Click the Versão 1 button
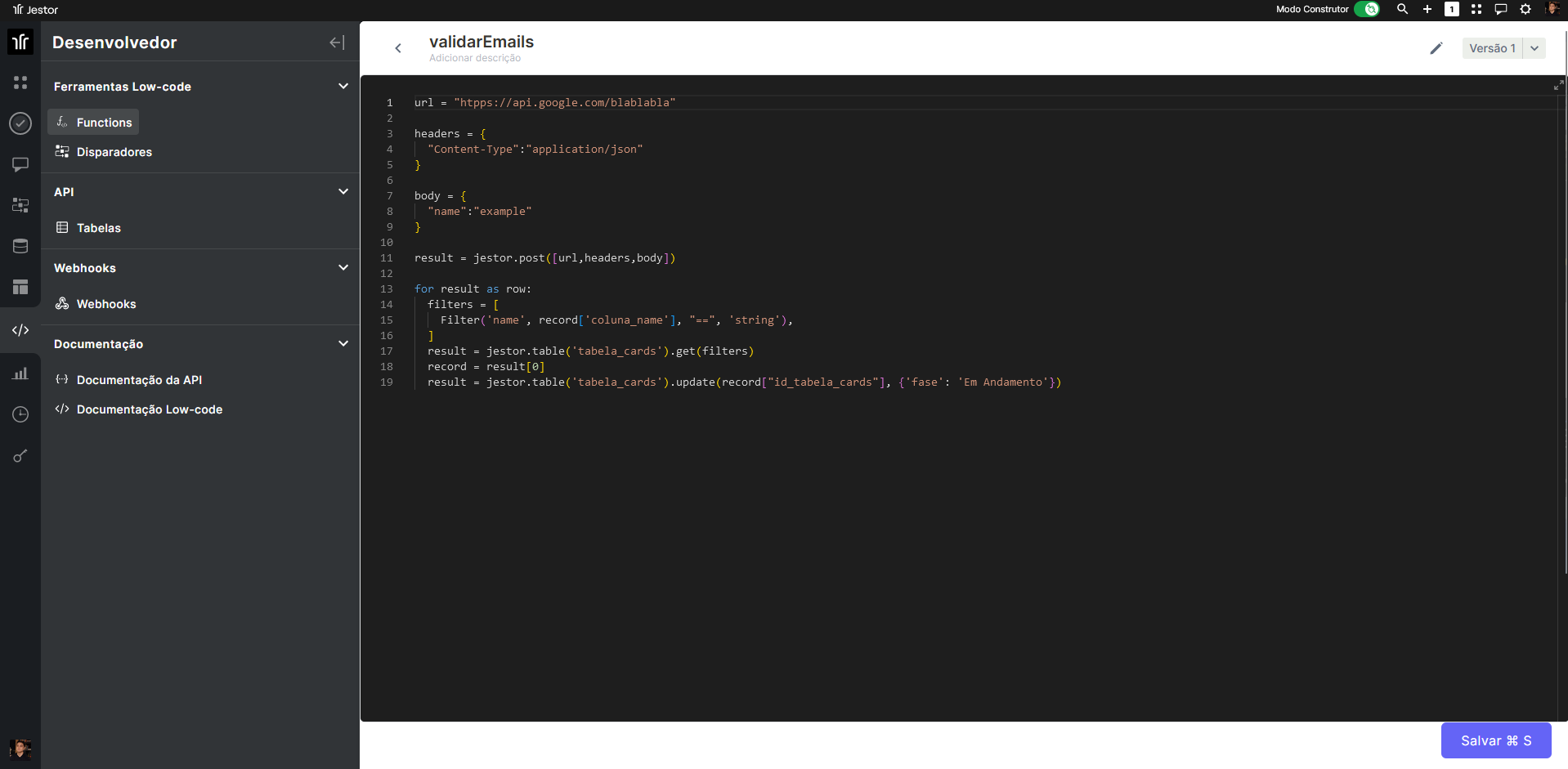 [x=1492, y=48]
